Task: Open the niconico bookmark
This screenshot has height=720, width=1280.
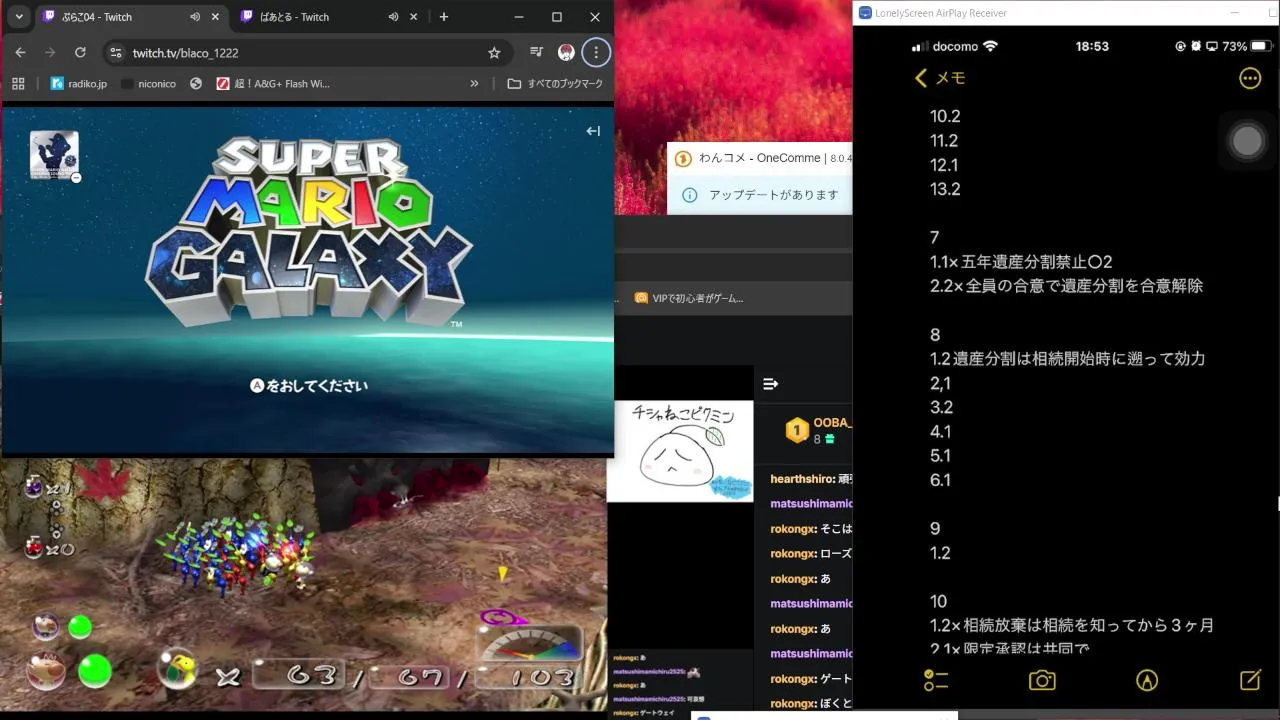Action: pyautogui.click(x=148, y=84)
